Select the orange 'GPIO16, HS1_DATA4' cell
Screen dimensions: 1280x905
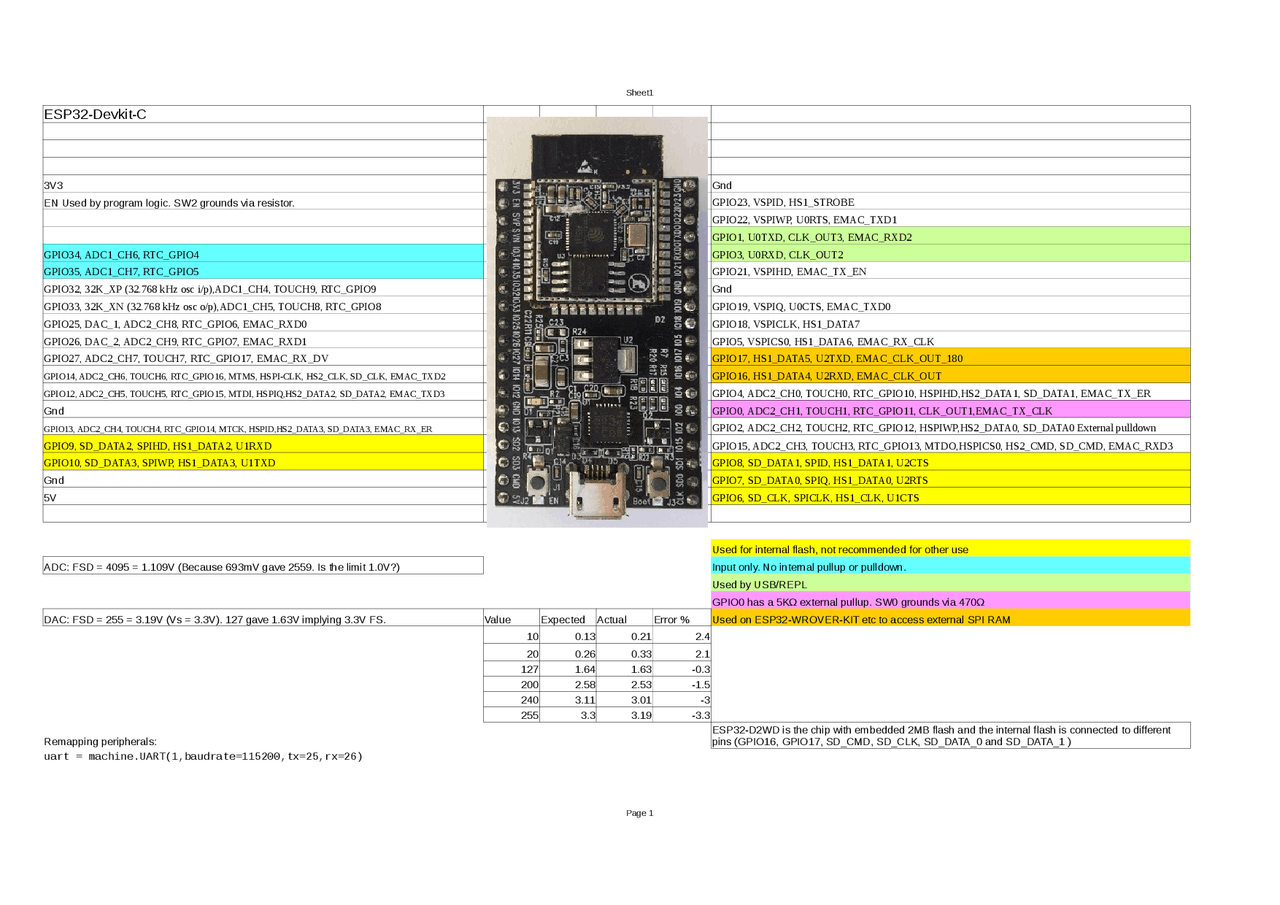[950, 376]
